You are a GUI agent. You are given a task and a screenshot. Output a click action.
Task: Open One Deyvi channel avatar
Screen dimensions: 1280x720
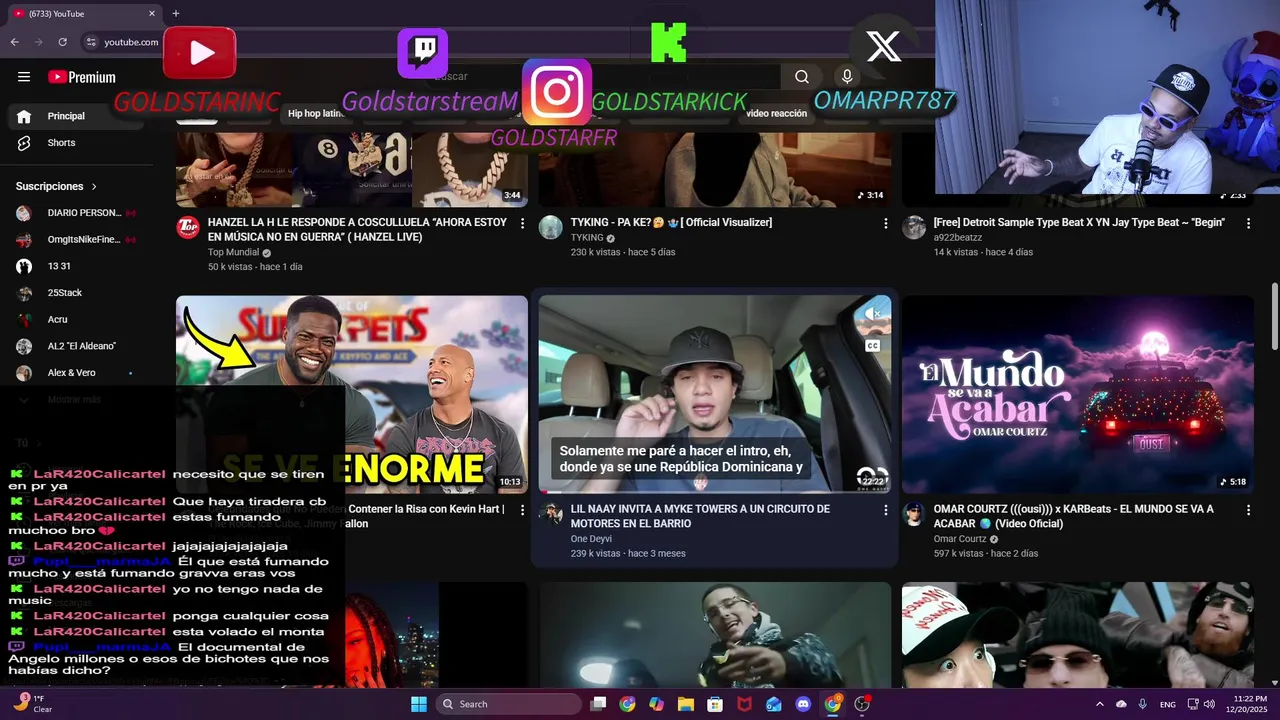551,514
